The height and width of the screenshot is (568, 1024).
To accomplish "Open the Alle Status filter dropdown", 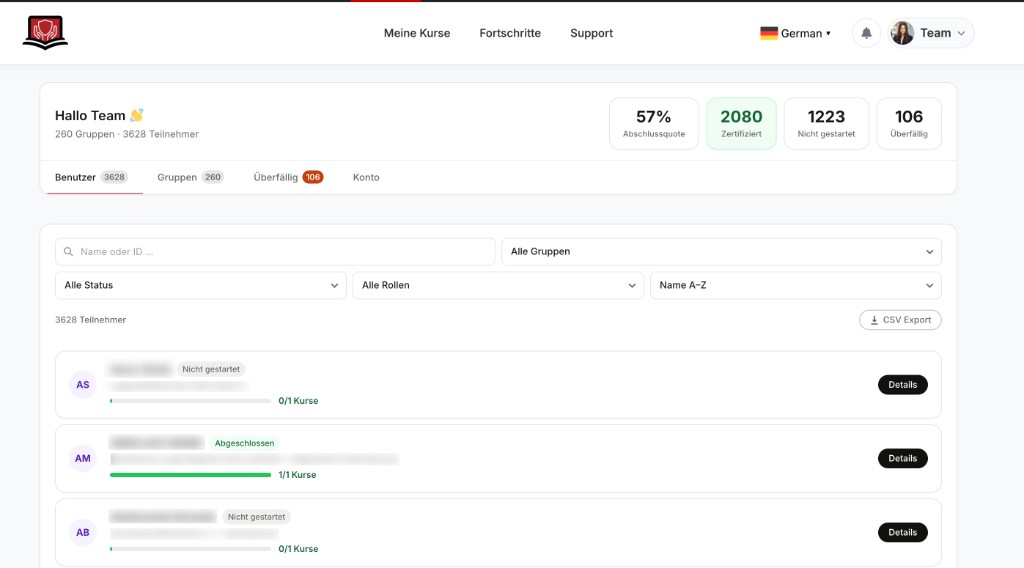I will [x=200, y=285].
